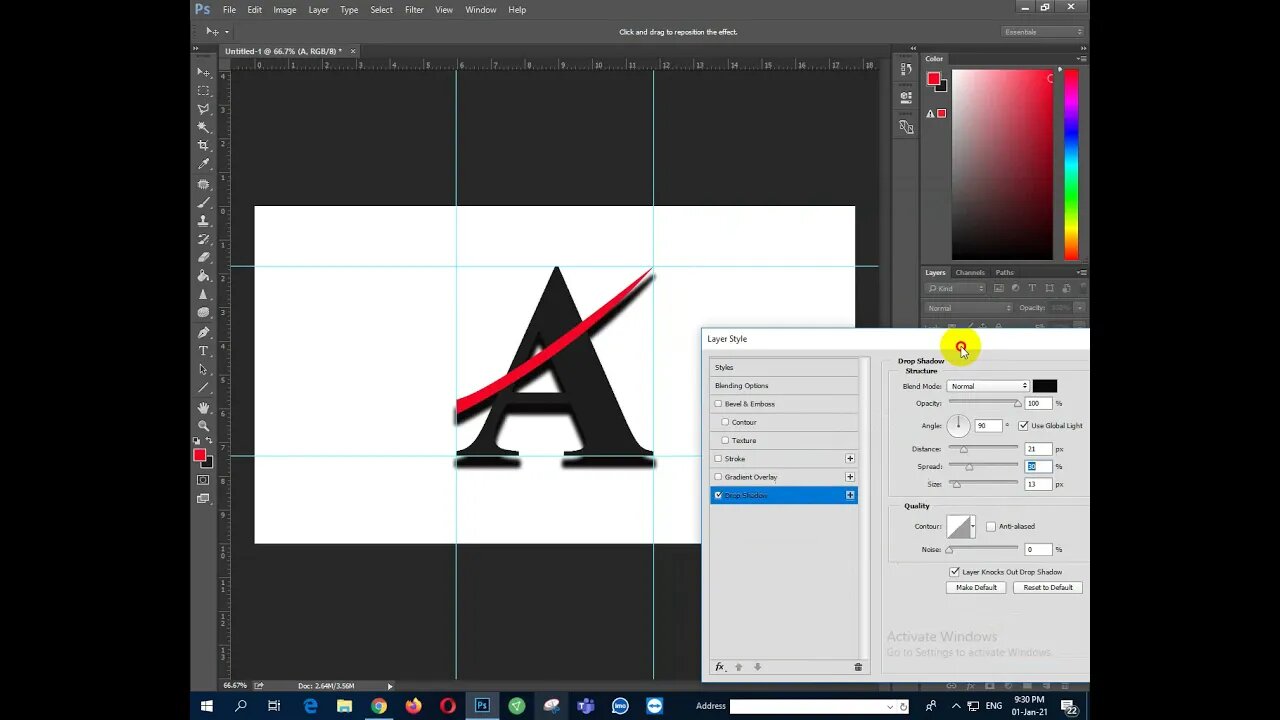Select the Zoom tool

(x=204, y=426)
